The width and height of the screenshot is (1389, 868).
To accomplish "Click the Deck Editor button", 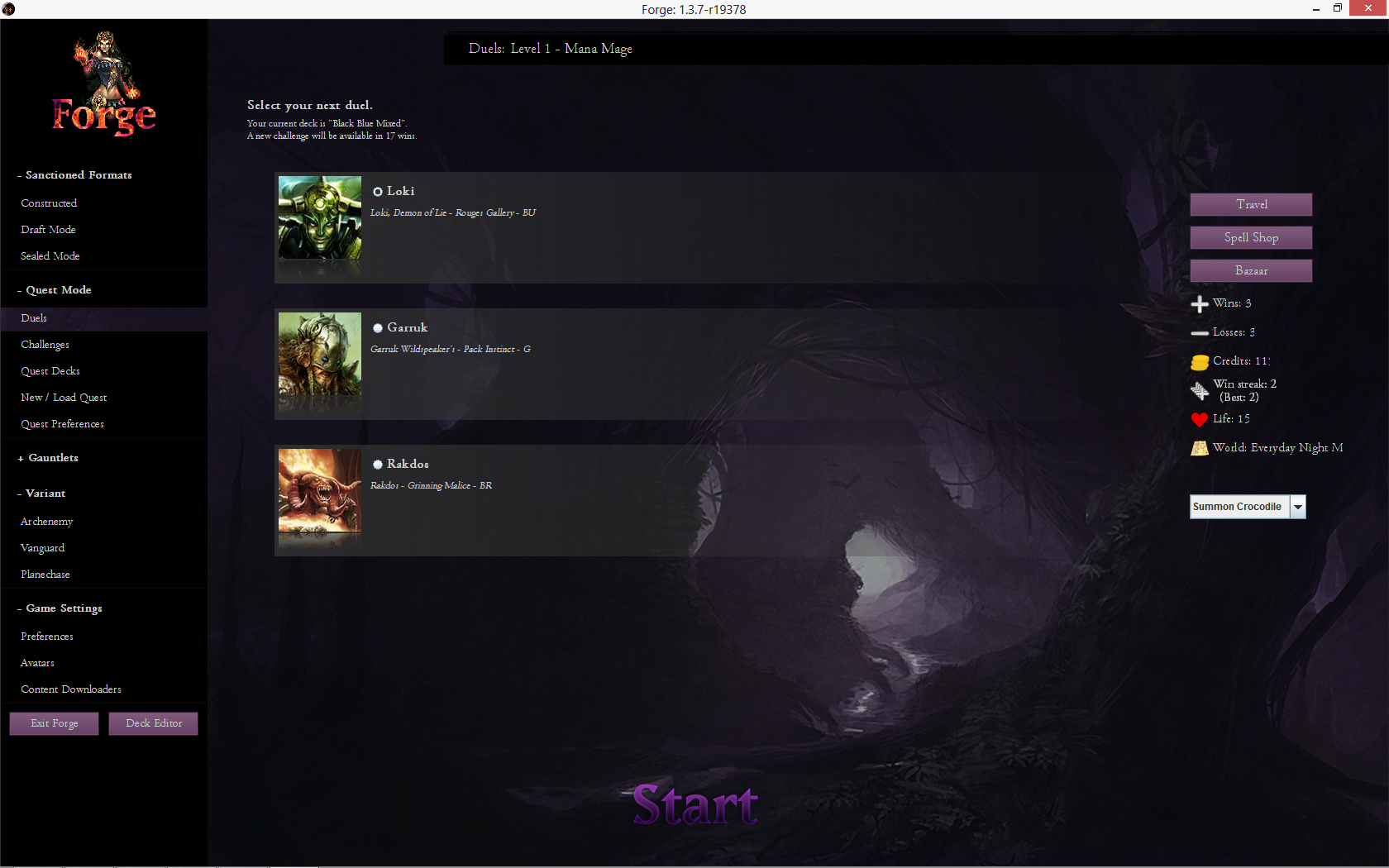I will [154, 723].
